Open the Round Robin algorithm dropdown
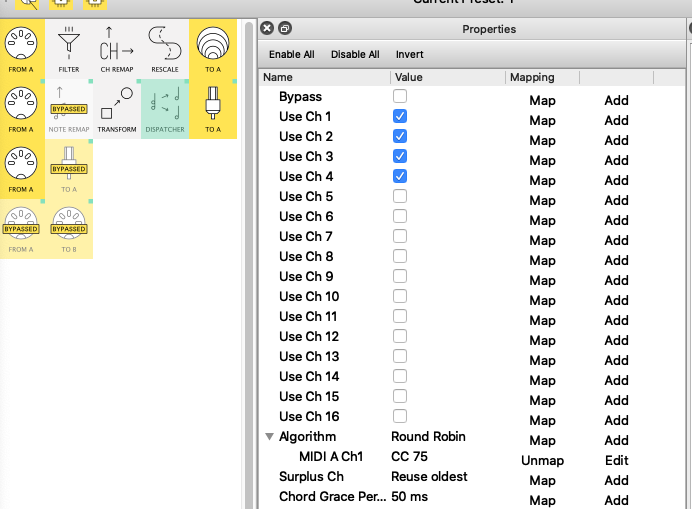 tap(428, 437)
